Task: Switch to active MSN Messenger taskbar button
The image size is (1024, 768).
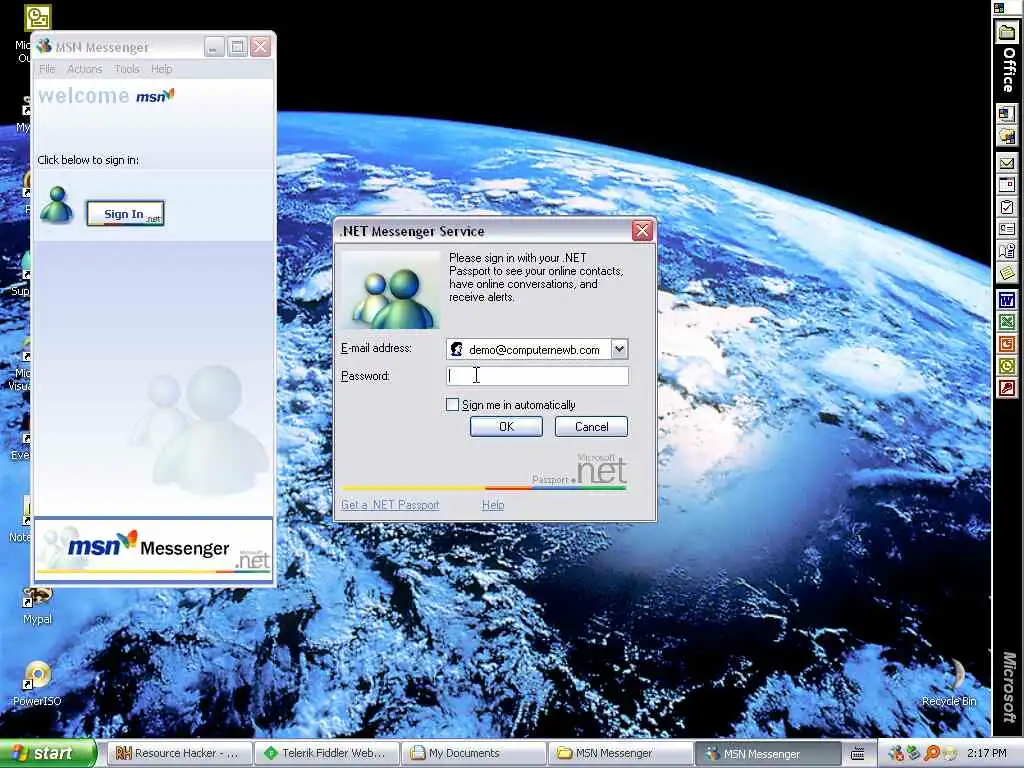Action: point(767,753)
